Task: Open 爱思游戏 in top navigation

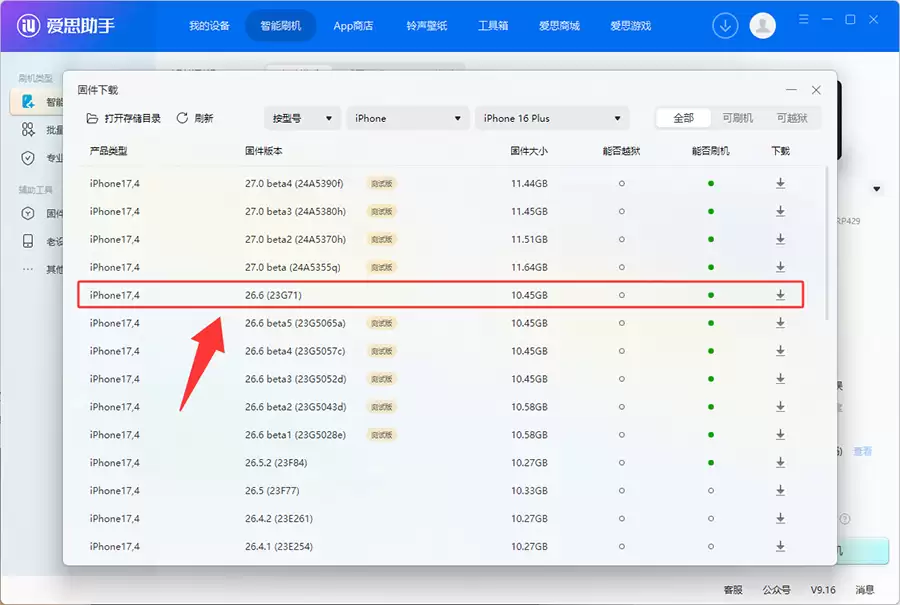Action: point(630,26)
